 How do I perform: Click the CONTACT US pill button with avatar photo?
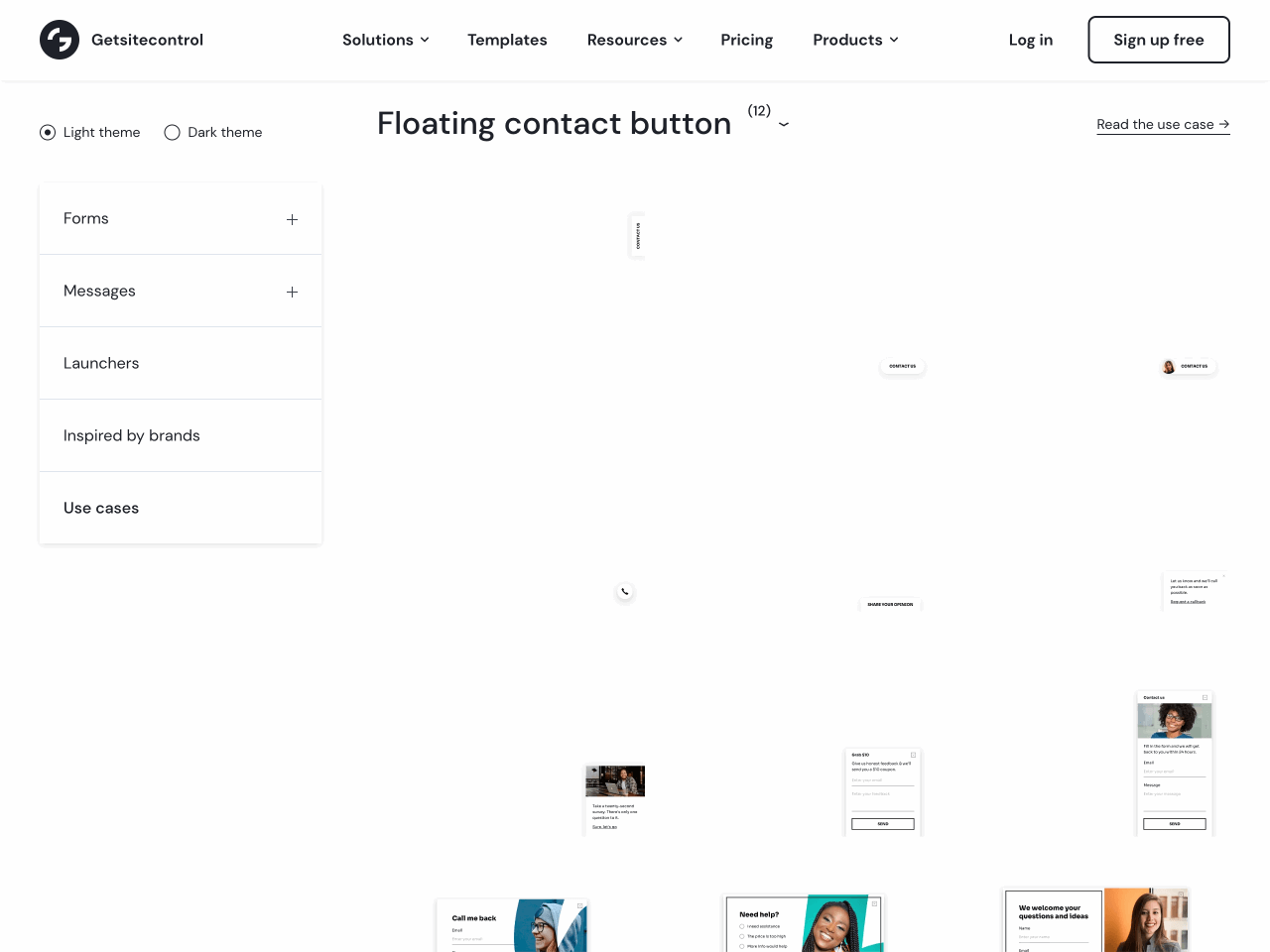[1187, 366]
